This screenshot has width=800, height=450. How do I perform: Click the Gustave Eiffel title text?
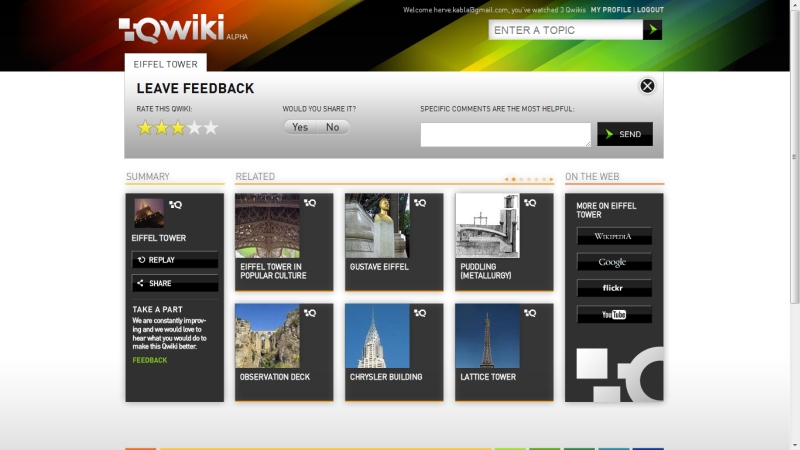(379, 267)
